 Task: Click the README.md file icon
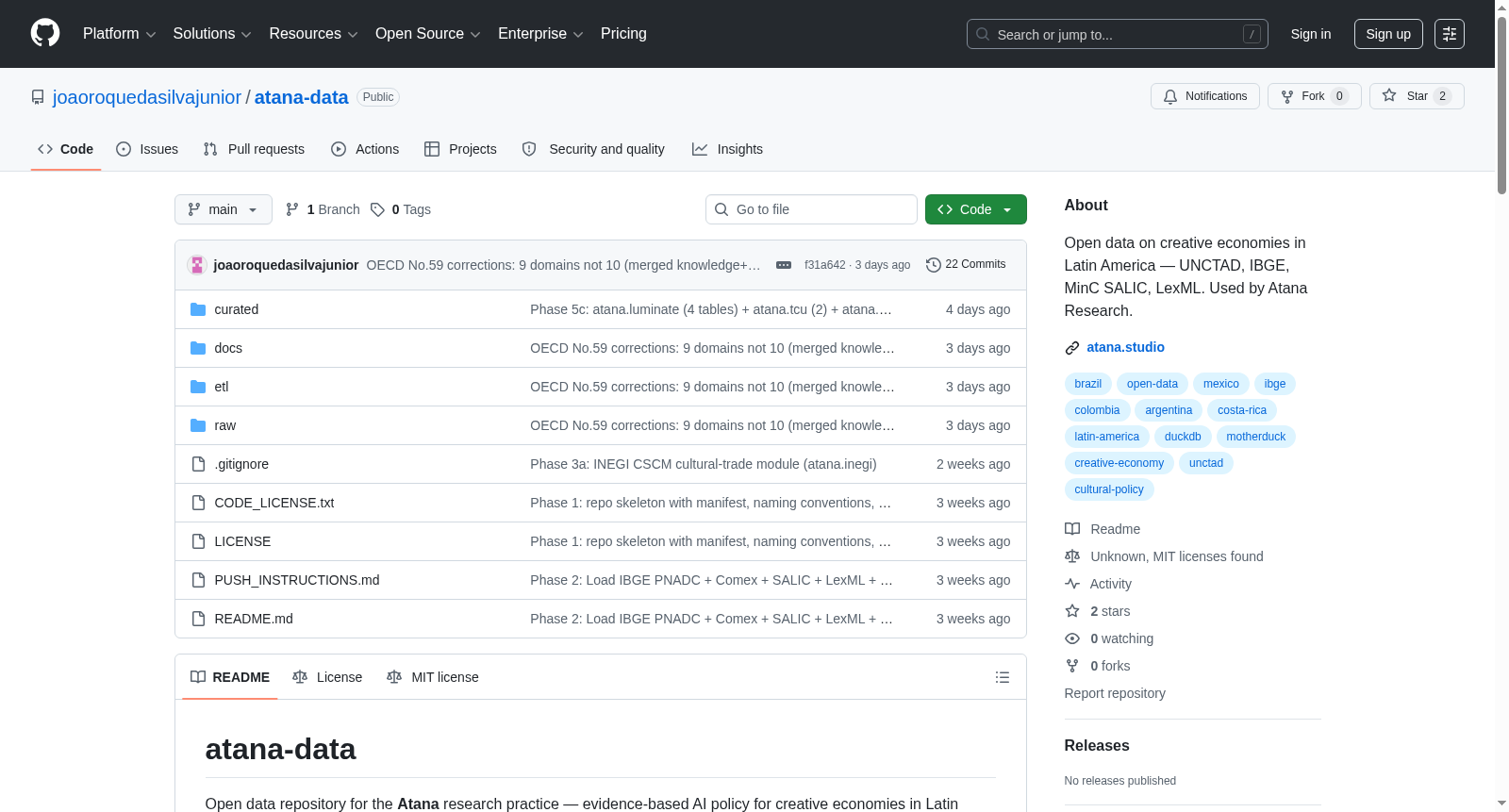click(198, 619)
